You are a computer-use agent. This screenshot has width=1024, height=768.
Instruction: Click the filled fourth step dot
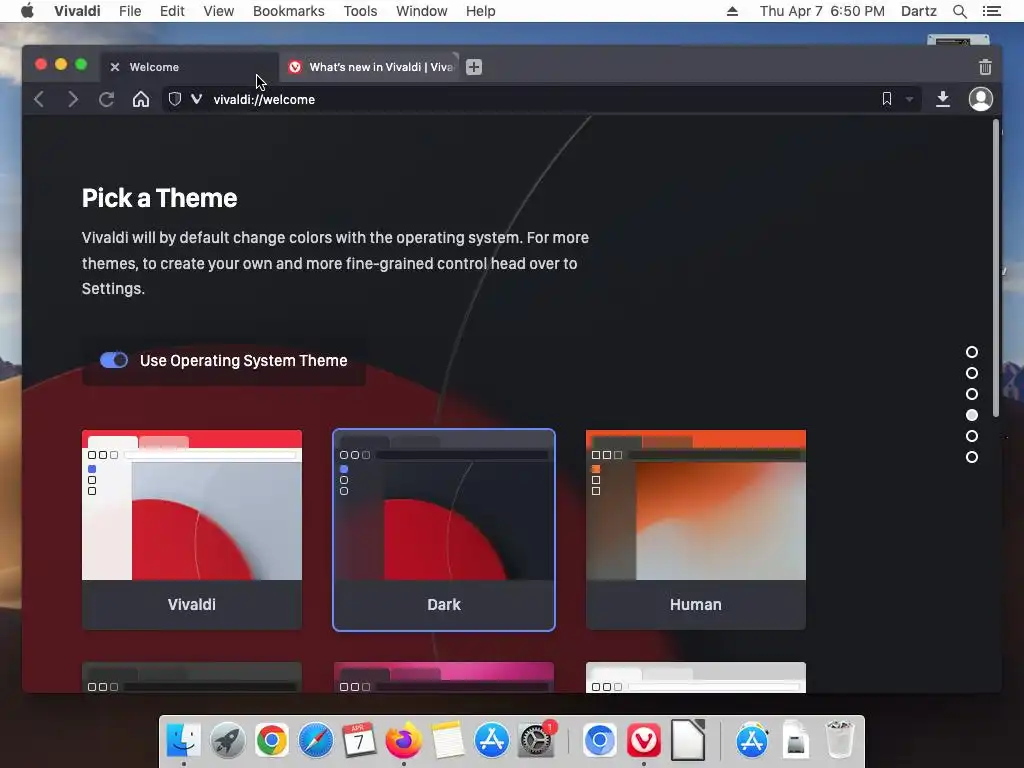click(972, 415)
